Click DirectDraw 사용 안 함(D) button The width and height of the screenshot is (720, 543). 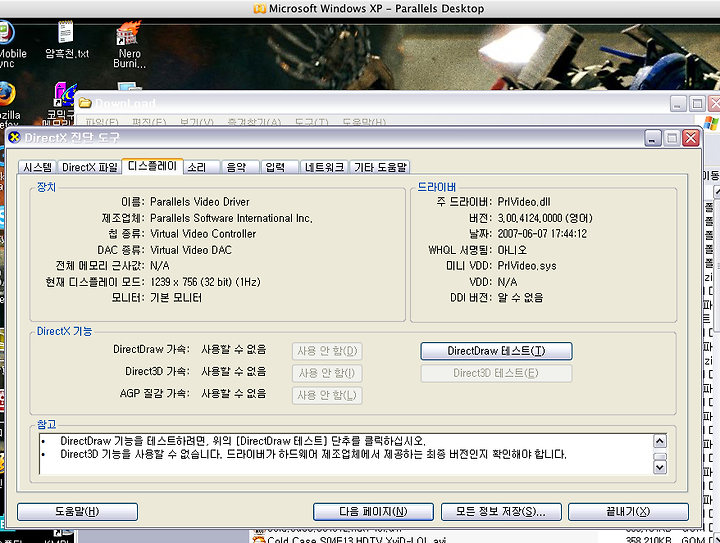(327, 351)
